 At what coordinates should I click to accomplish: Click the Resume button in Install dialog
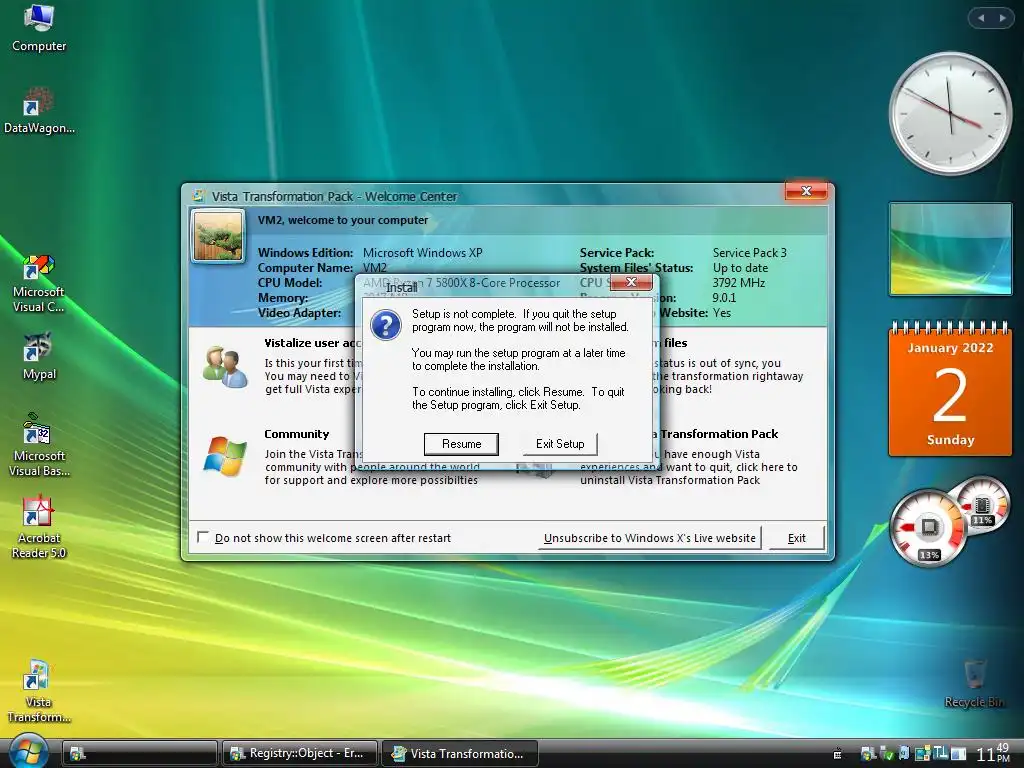click(x=461, y=444)
